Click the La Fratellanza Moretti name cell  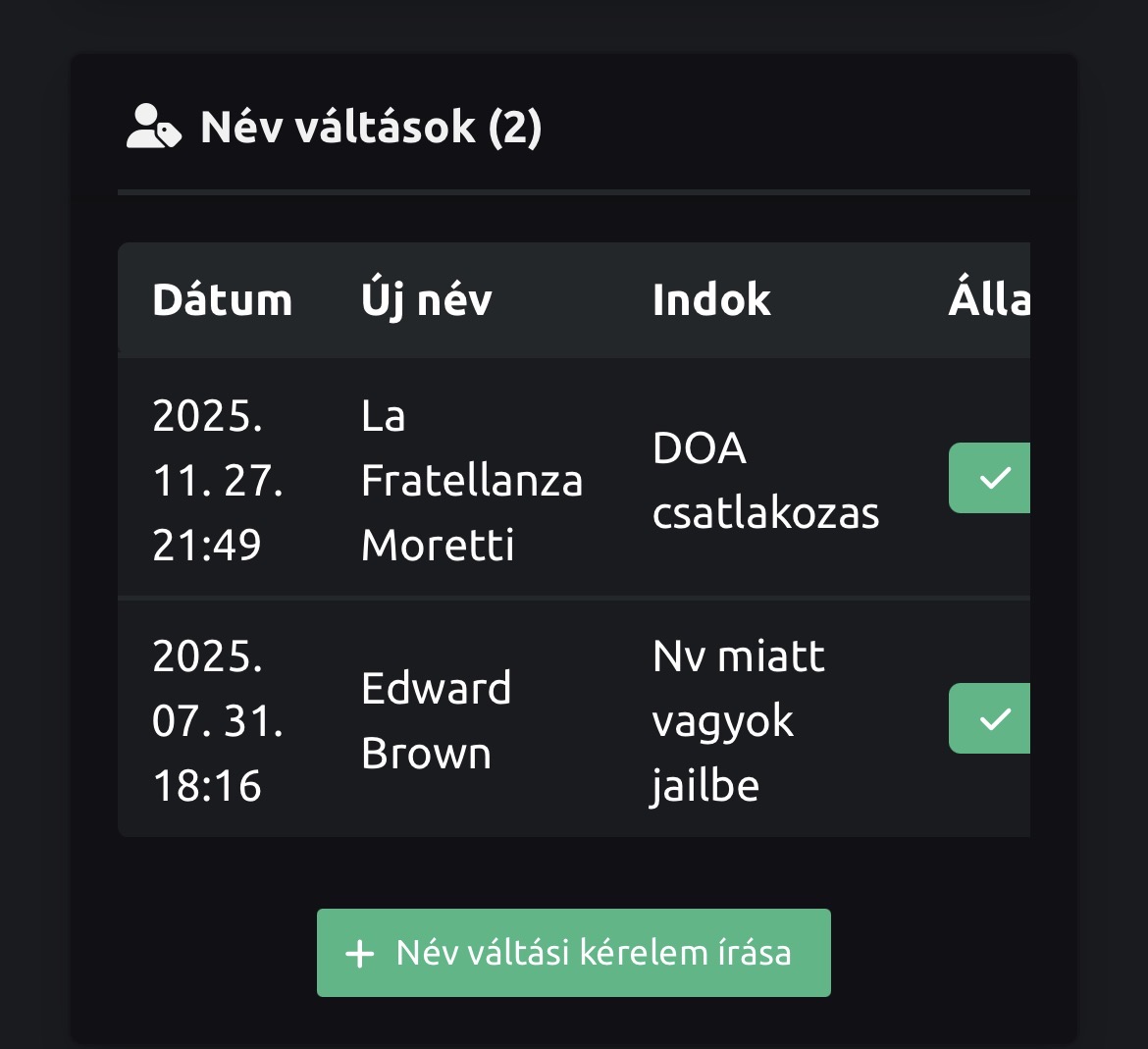(471, 480)
